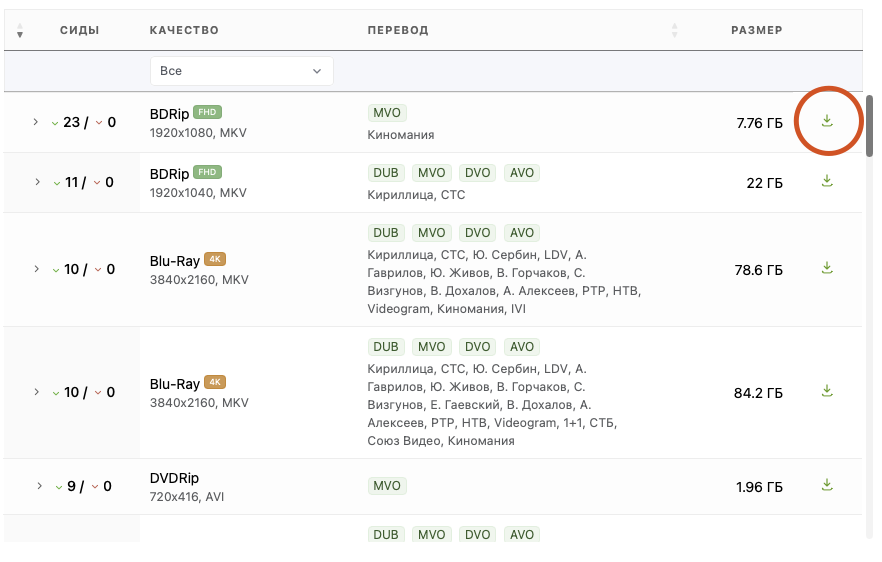882x562 pixels.
Task: Click the Перевод column header
Action: click(x=398, y=30)
